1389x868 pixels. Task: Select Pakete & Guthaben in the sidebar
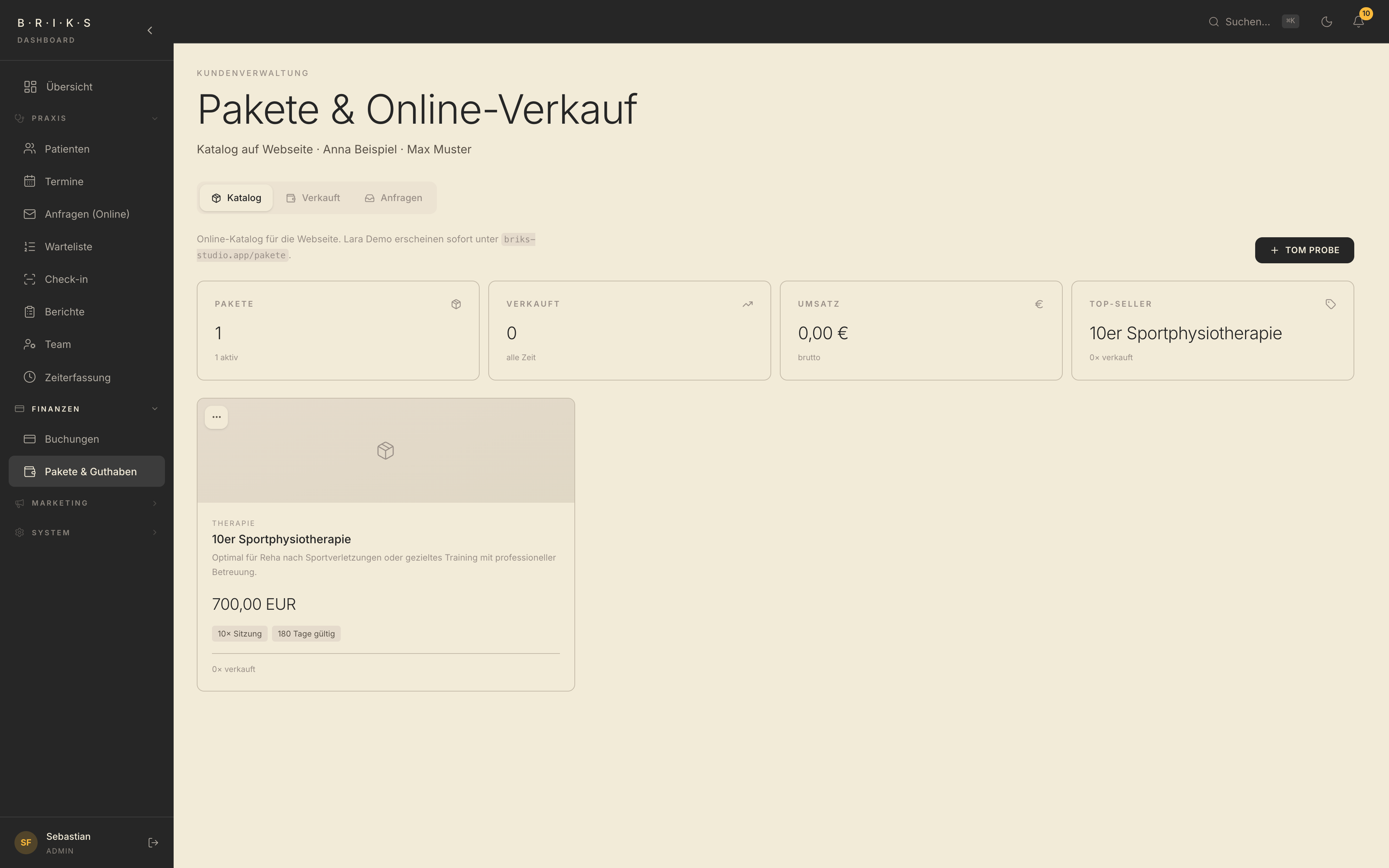87,472
